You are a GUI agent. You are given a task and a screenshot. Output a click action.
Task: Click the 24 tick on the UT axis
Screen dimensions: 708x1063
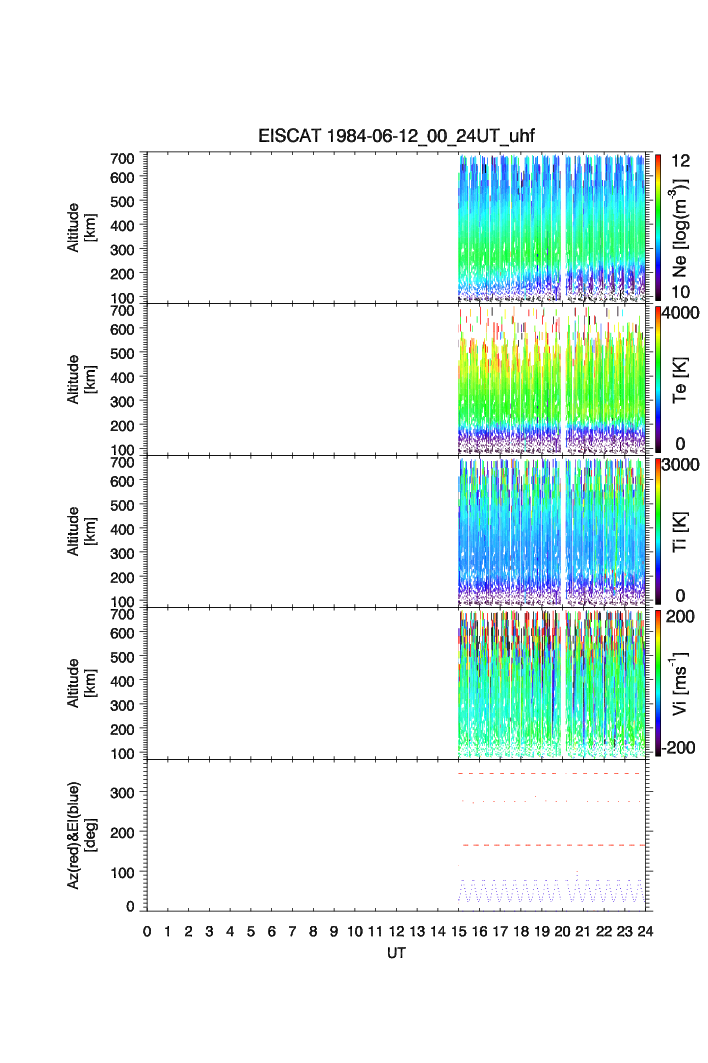tap(645, 932)
